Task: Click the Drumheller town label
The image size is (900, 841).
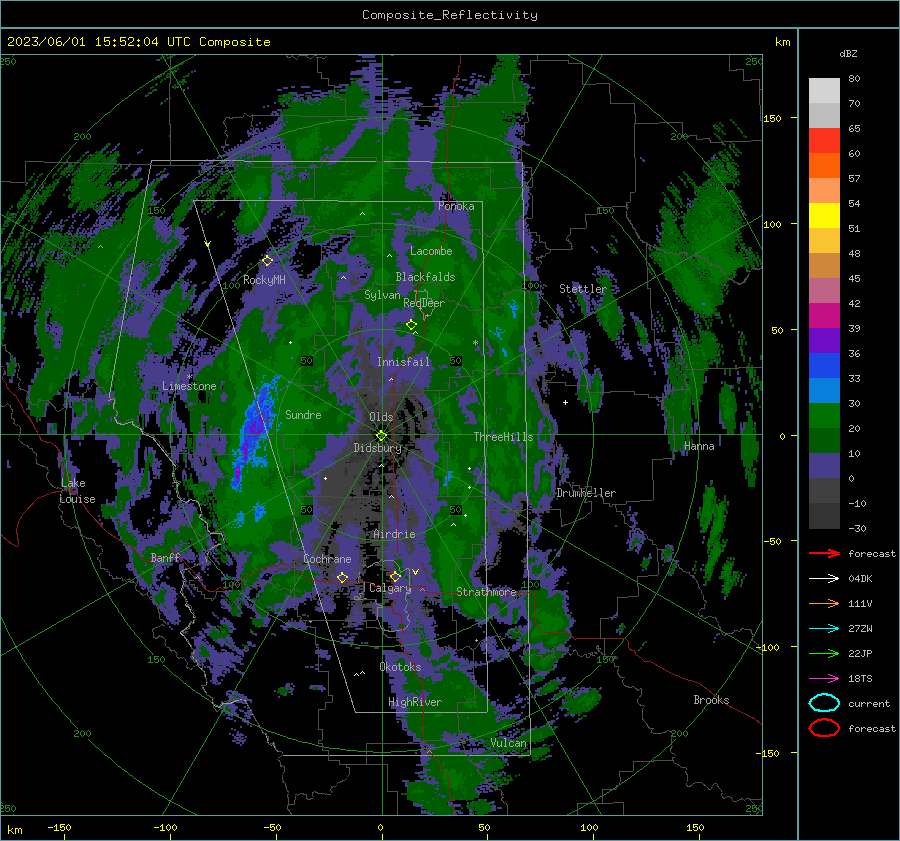Action: point(586,493)
